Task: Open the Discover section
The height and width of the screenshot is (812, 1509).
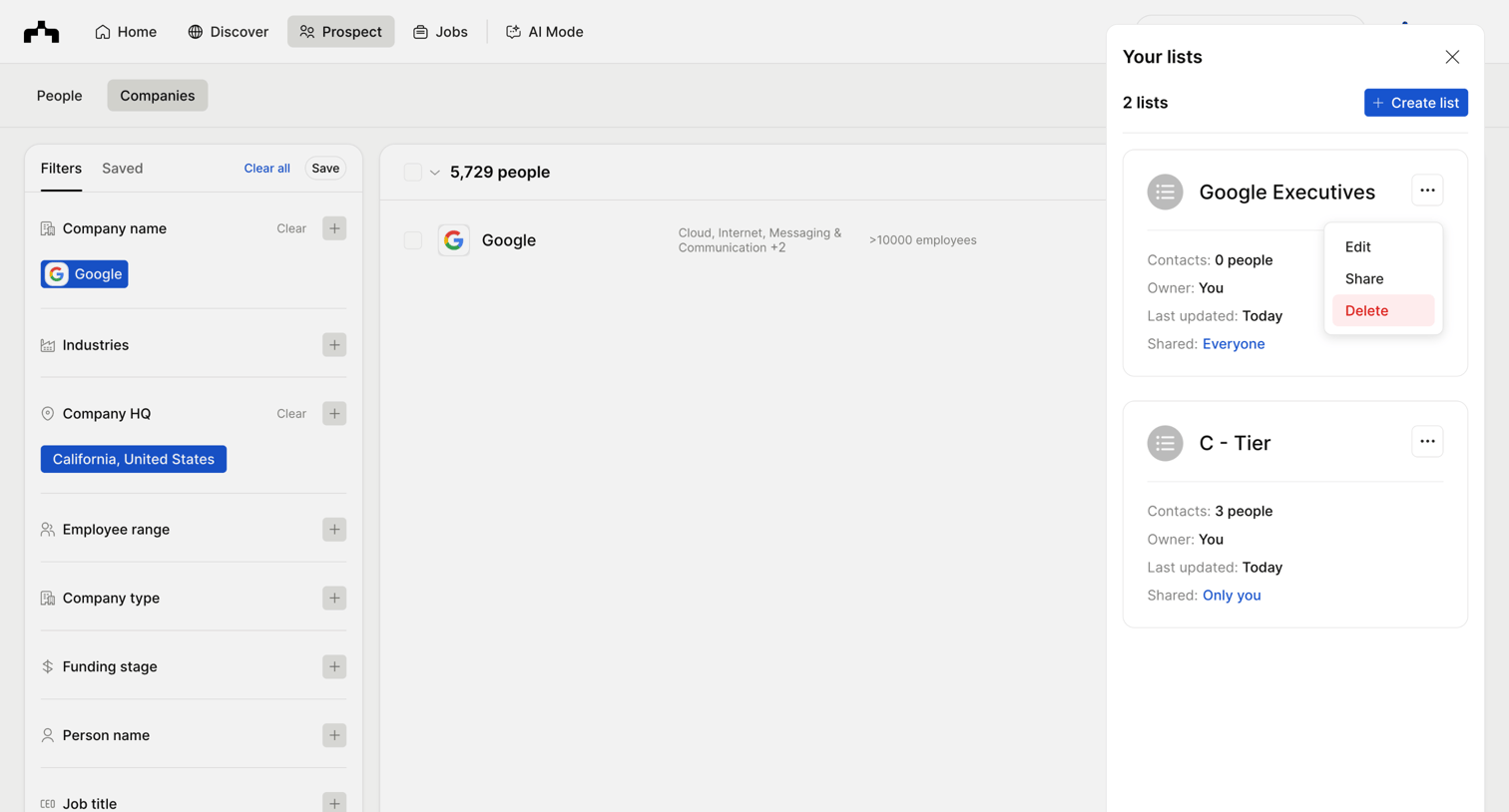Action: 228,32
